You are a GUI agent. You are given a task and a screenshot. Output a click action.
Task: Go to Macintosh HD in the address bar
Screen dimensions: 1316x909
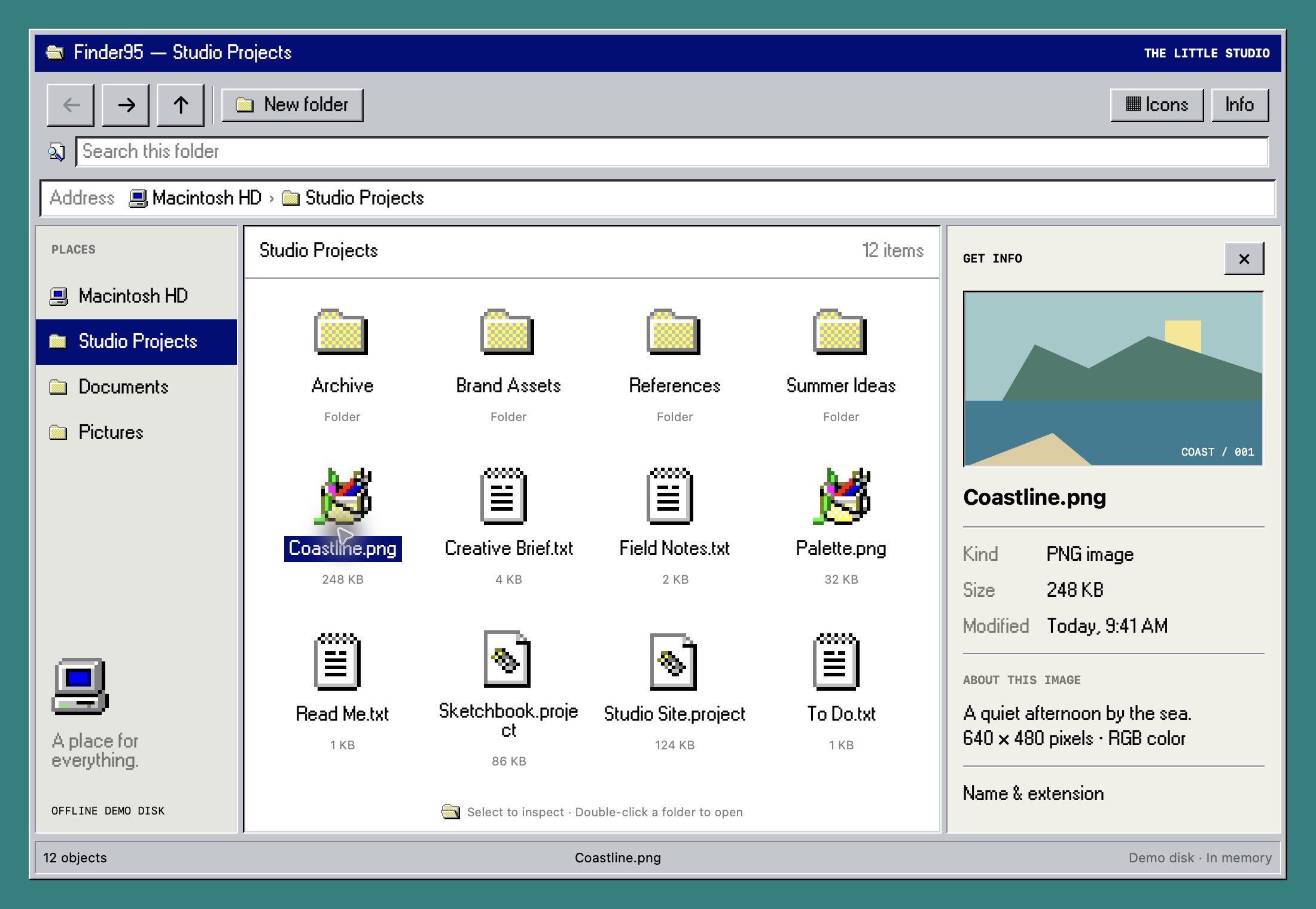196,198
